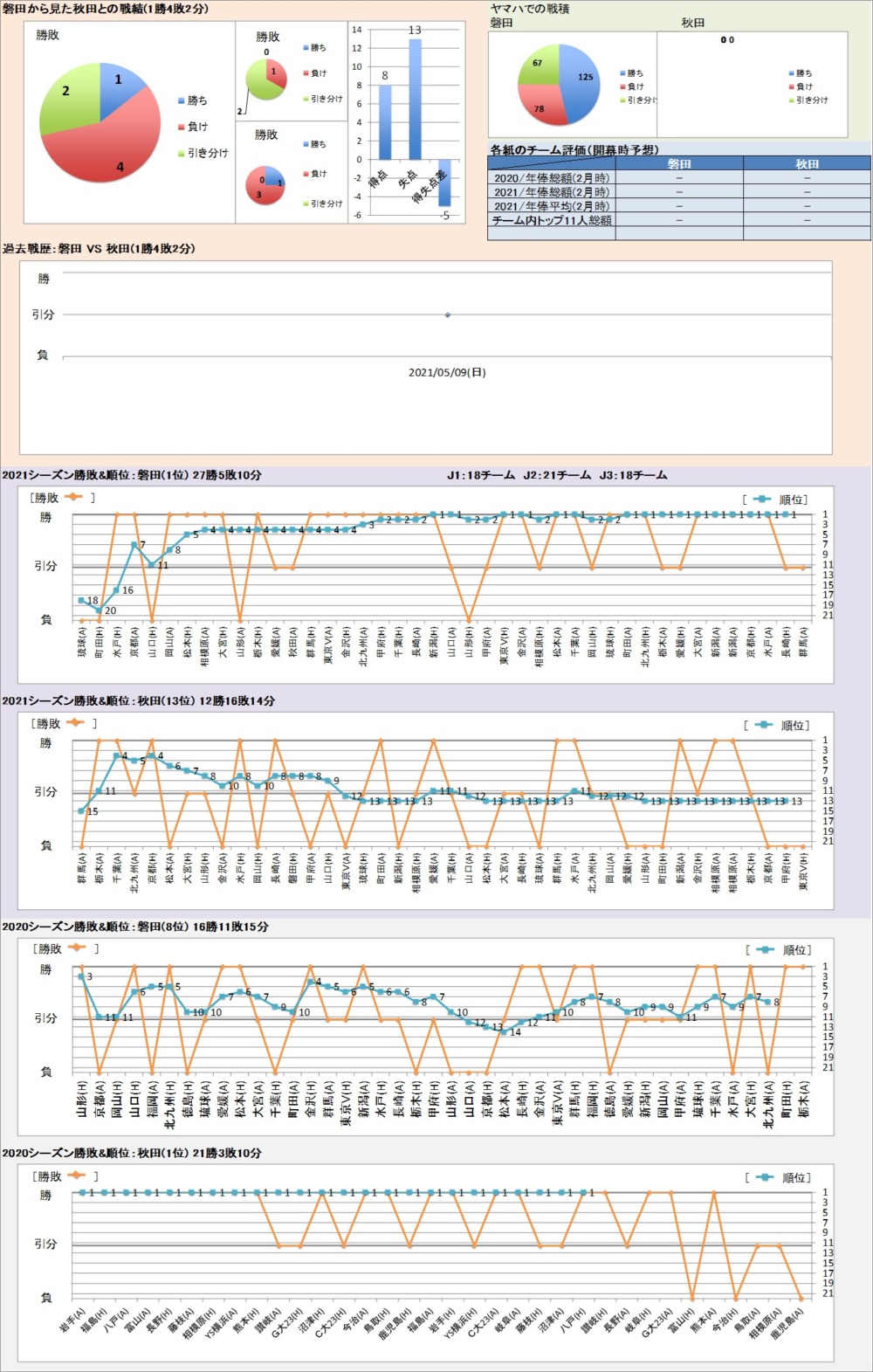The width and height of the screenshot is (873, 1372).
Task: Click orange 勝敗 legend marker in 2020 秋田 chart
Action: pyautogui.click(x=76, y=1176)
